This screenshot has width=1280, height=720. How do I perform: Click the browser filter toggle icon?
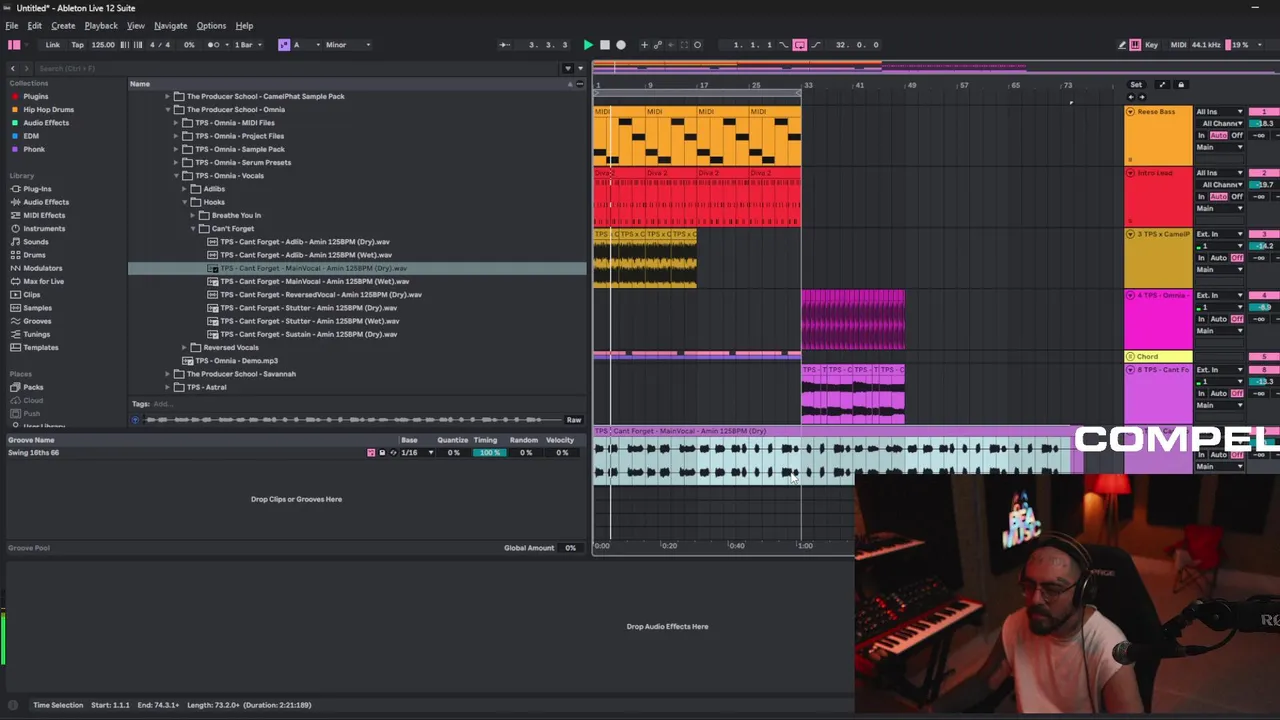click(x=568, y=69)
